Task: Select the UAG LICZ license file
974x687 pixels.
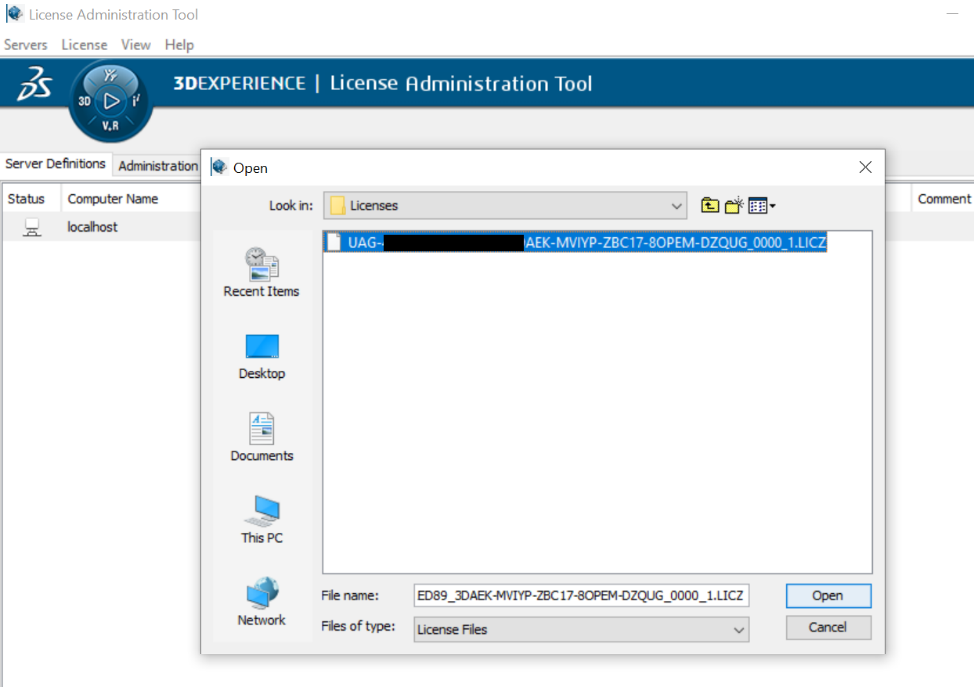Action: click(x=576, y=242)
